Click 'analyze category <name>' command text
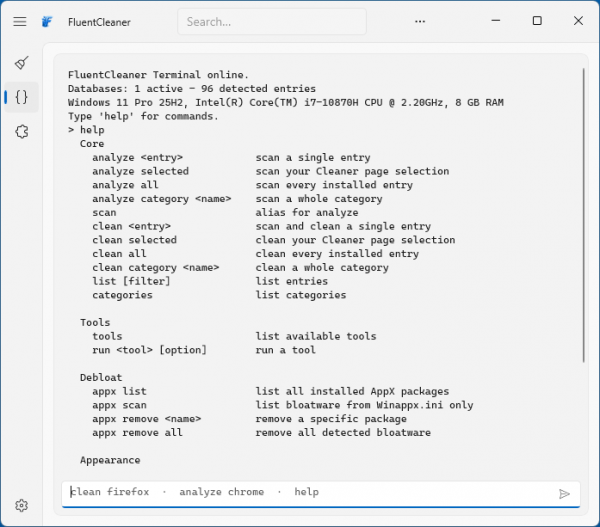The height and width of the screenshot is (527, 600). point(161,199)
